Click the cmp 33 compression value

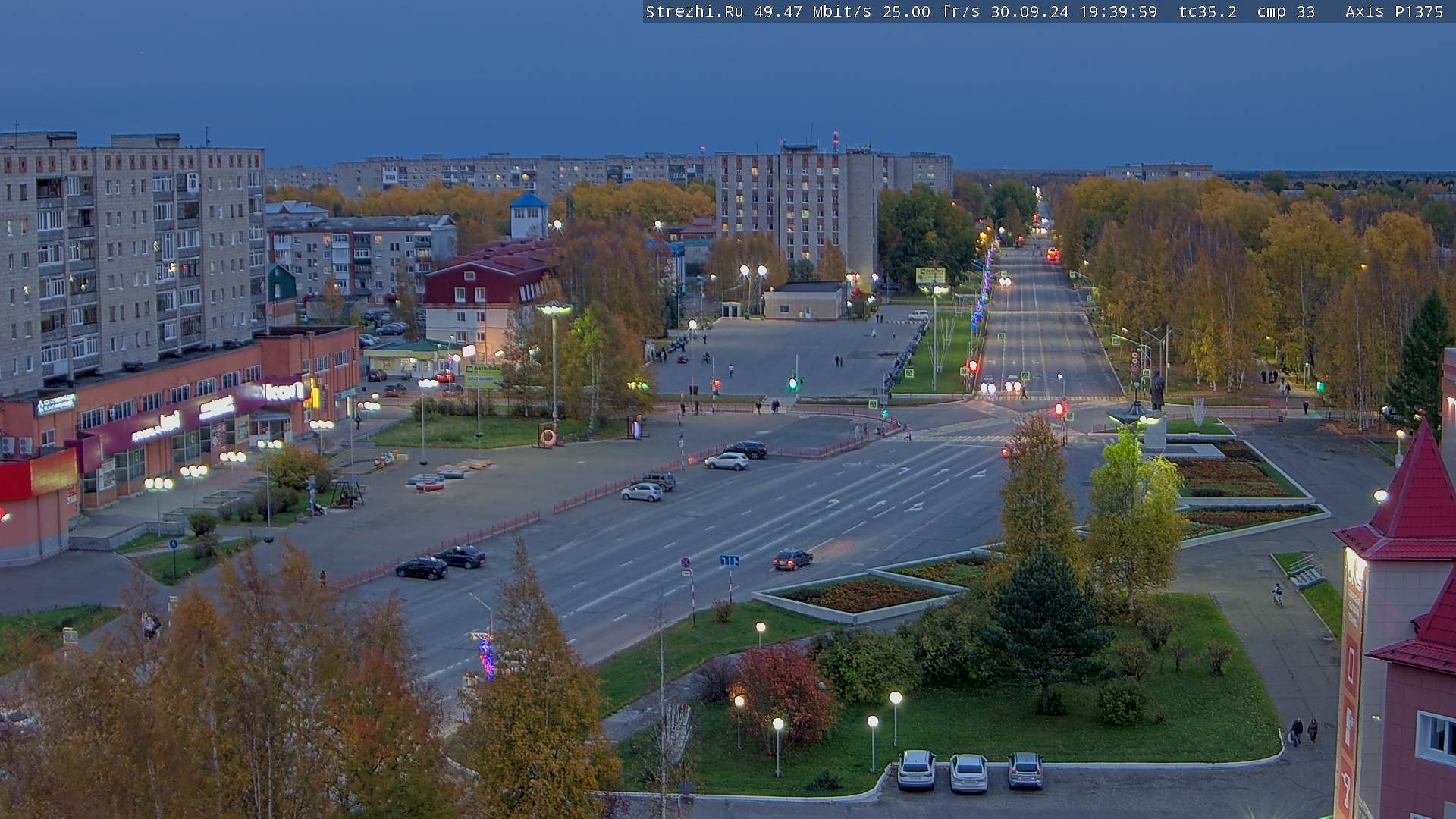[x=1286, y=11]
